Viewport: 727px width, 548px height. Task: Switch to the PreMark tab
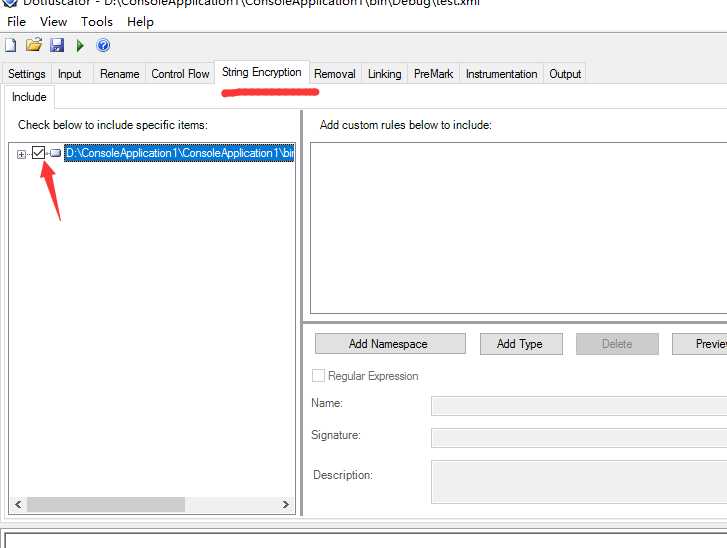click(x=433, y=74)
